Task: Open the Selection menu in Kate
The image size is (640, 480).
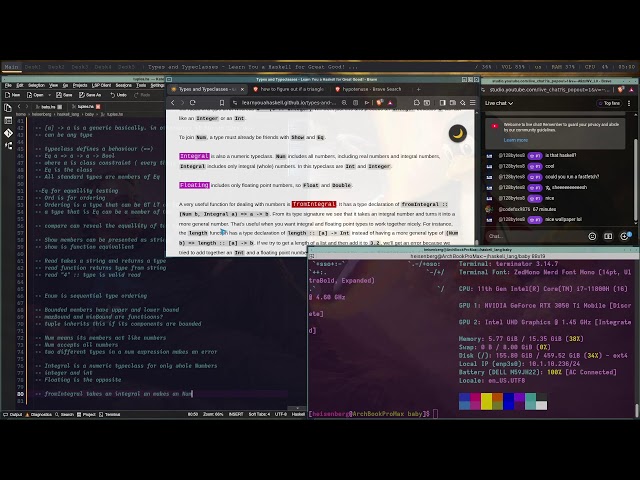Action: click(36, 85)
